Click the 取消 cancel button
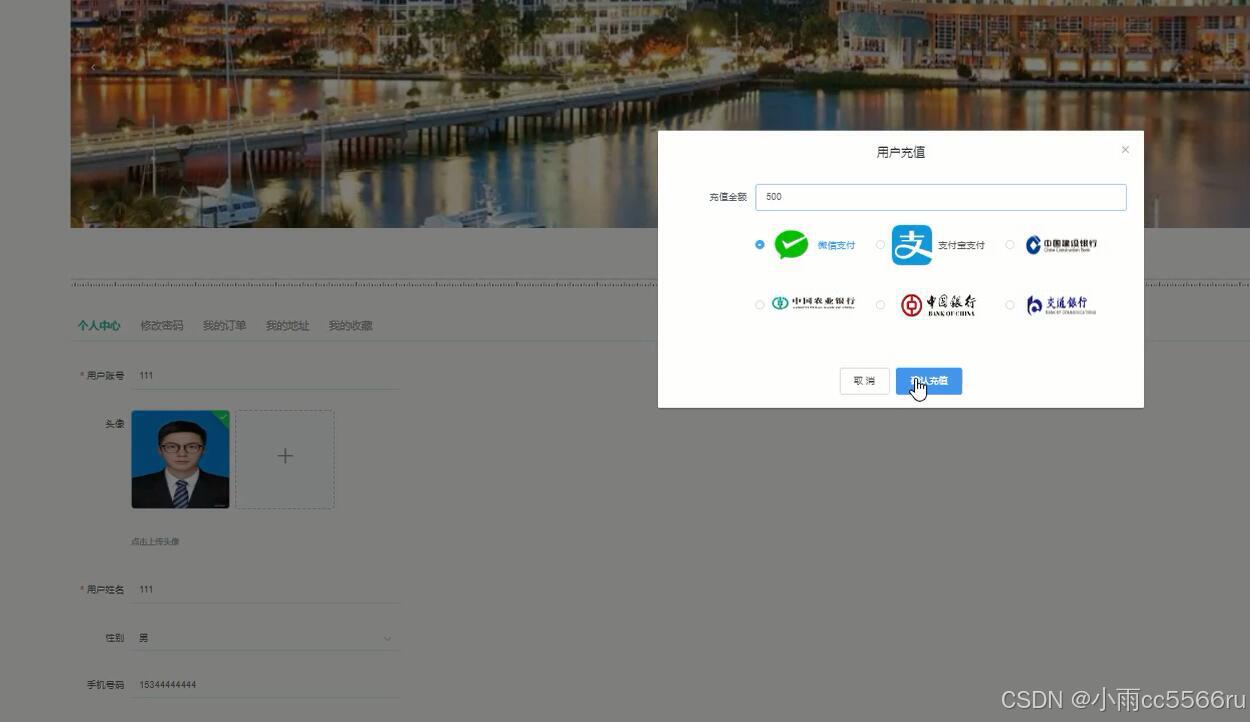Viewport: 1250px width, 722px height. click(863, 380)
